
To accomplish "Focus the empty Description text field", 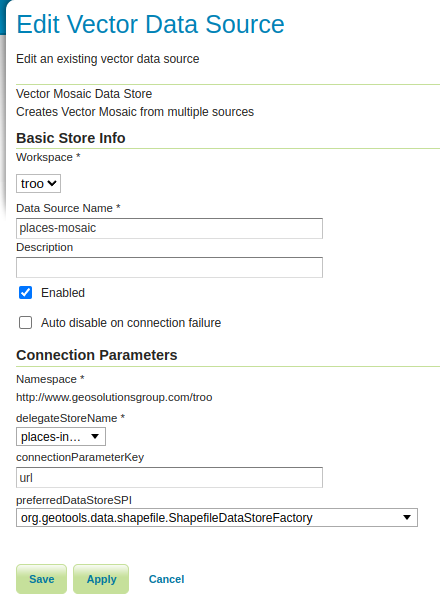I will click(169, 268).
